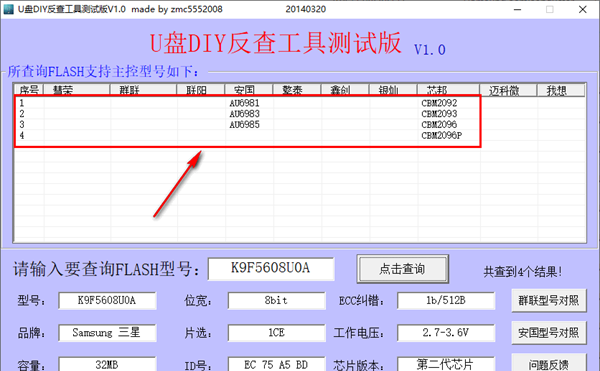Minimize the U盘DIY反查工具 window
The image size is (600, 371).
pos(517,9)
